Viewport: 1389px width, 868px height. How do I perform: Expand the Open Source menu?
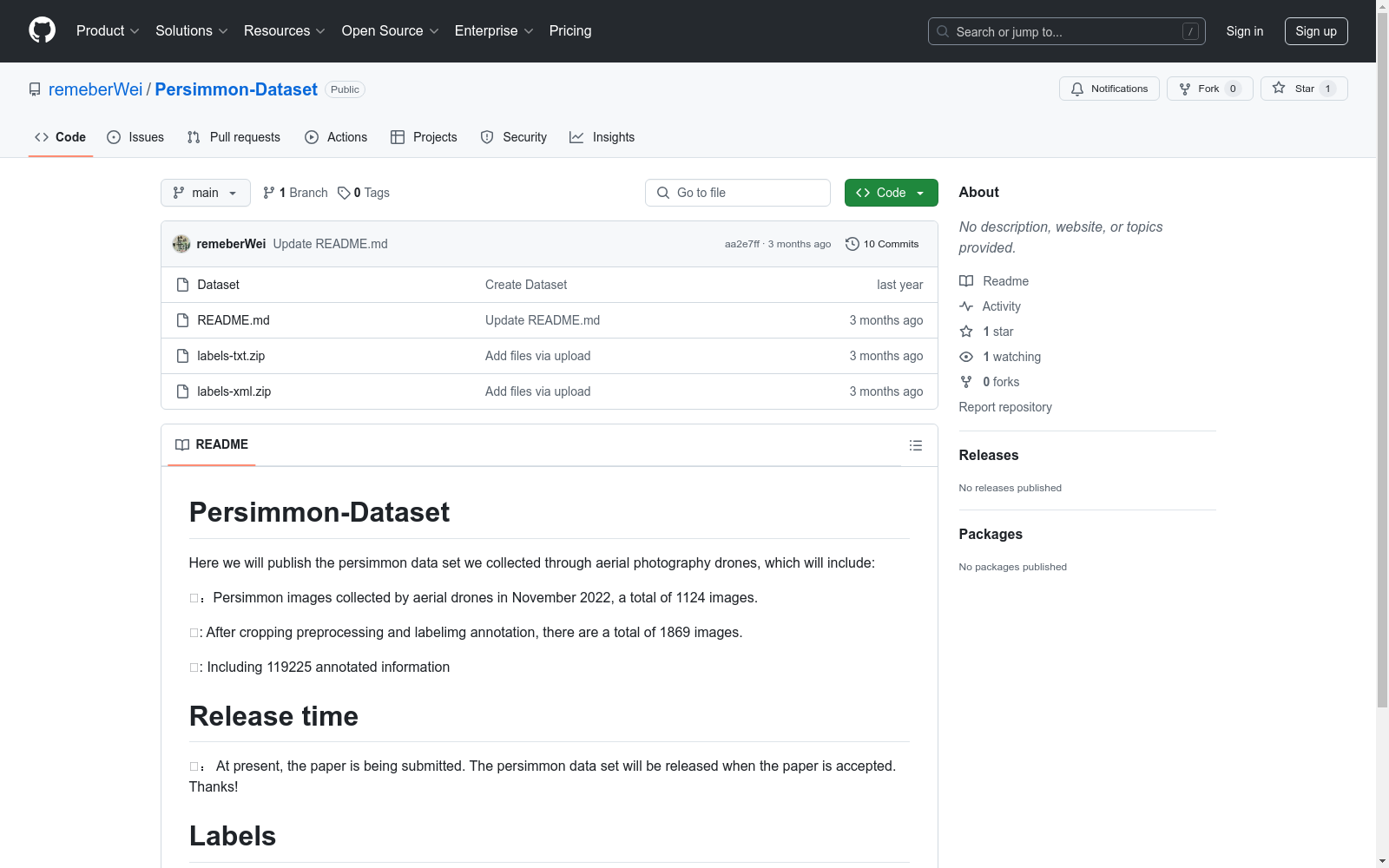pyautogui.click(x=391, y=31)
